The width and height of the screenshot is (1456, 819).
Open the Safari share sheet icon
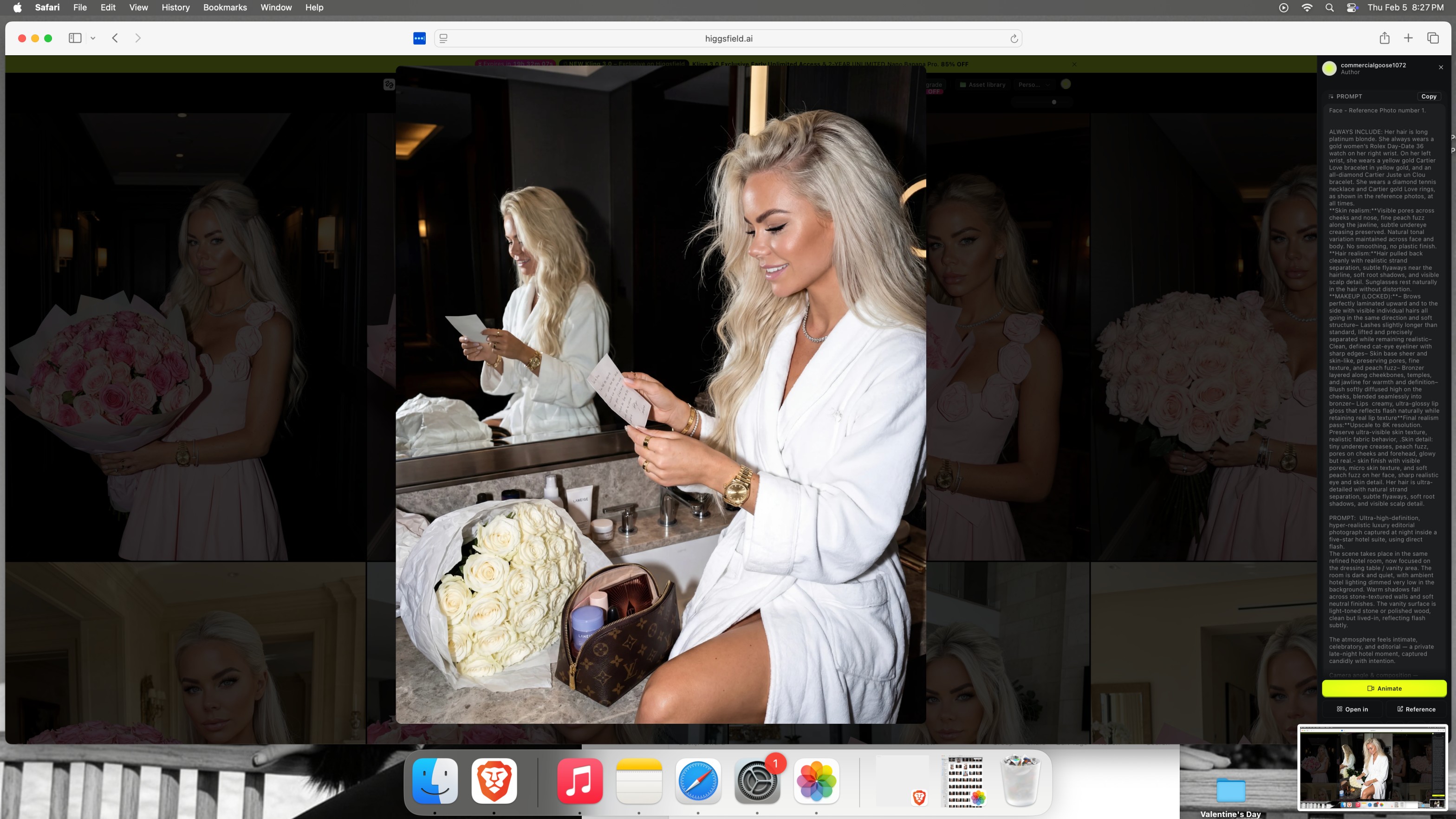pos(1384,38)
